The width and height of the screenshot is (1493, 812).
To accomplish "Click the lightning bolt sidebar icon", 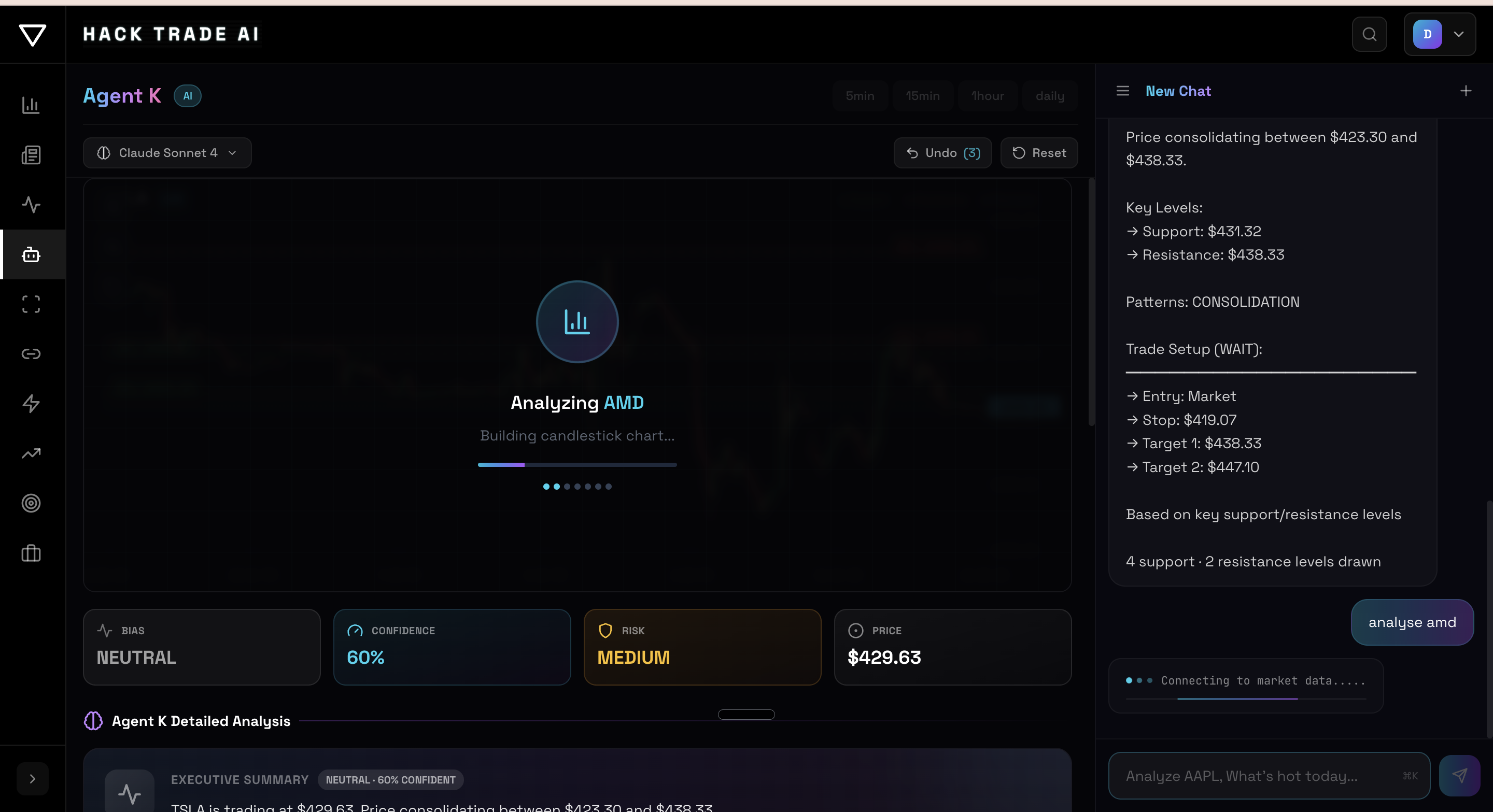I will click(x=31, y=404).
